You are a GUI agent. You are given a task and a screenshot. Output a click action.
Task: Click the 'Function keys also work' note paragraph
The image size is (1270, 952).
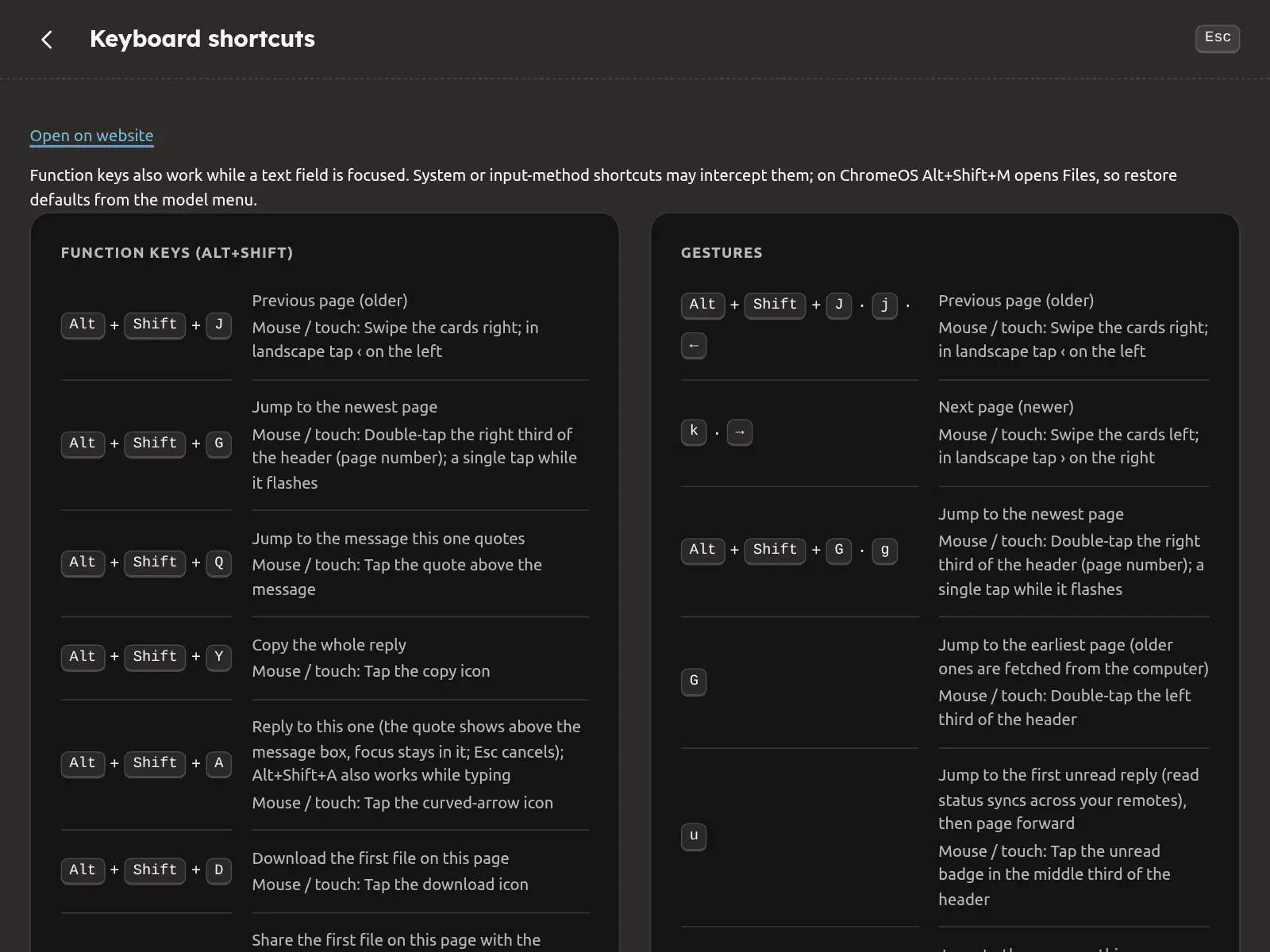(x=603, y=187)
